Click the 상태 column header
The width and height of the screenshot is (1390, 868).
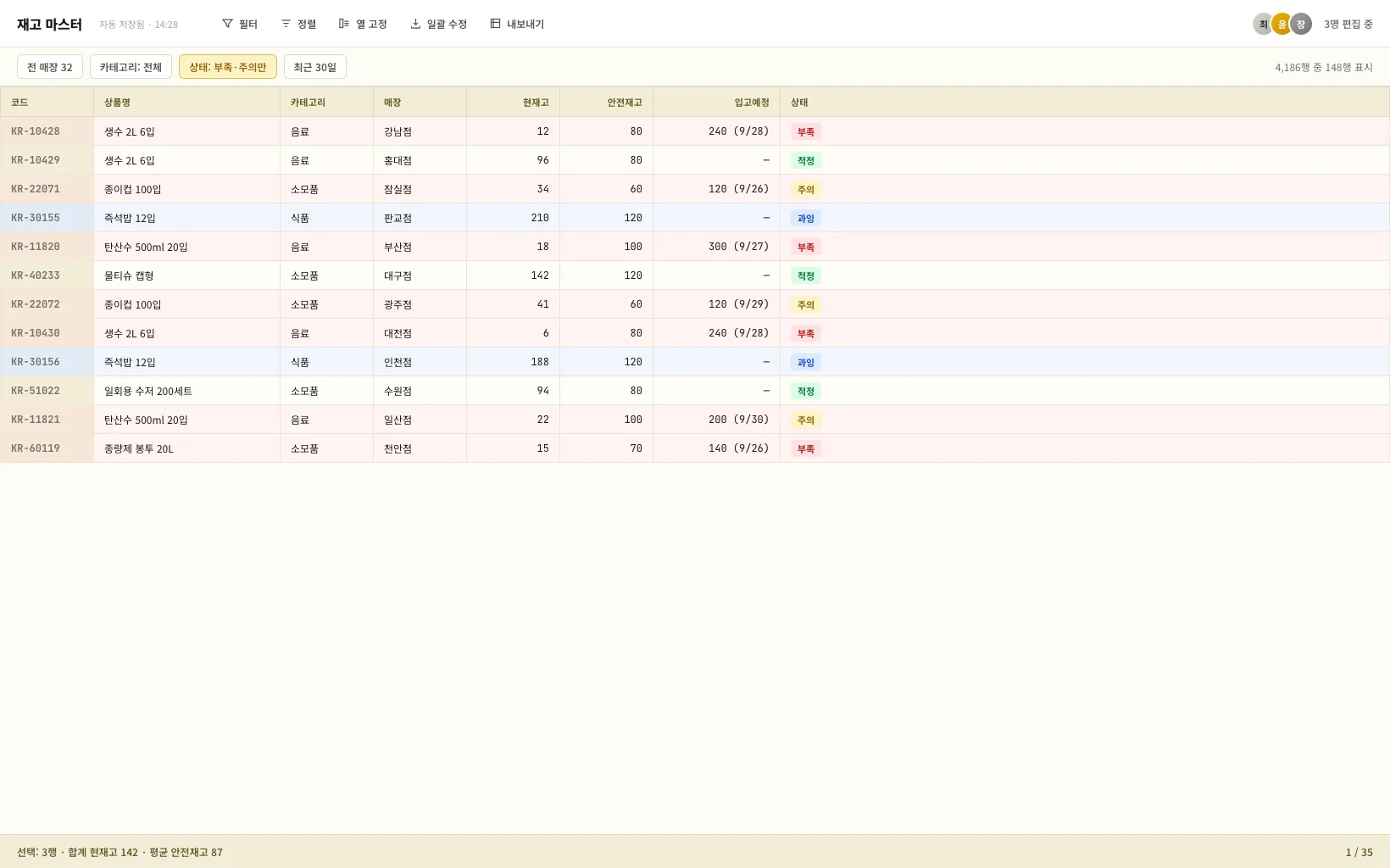[x=1085, y=102]
